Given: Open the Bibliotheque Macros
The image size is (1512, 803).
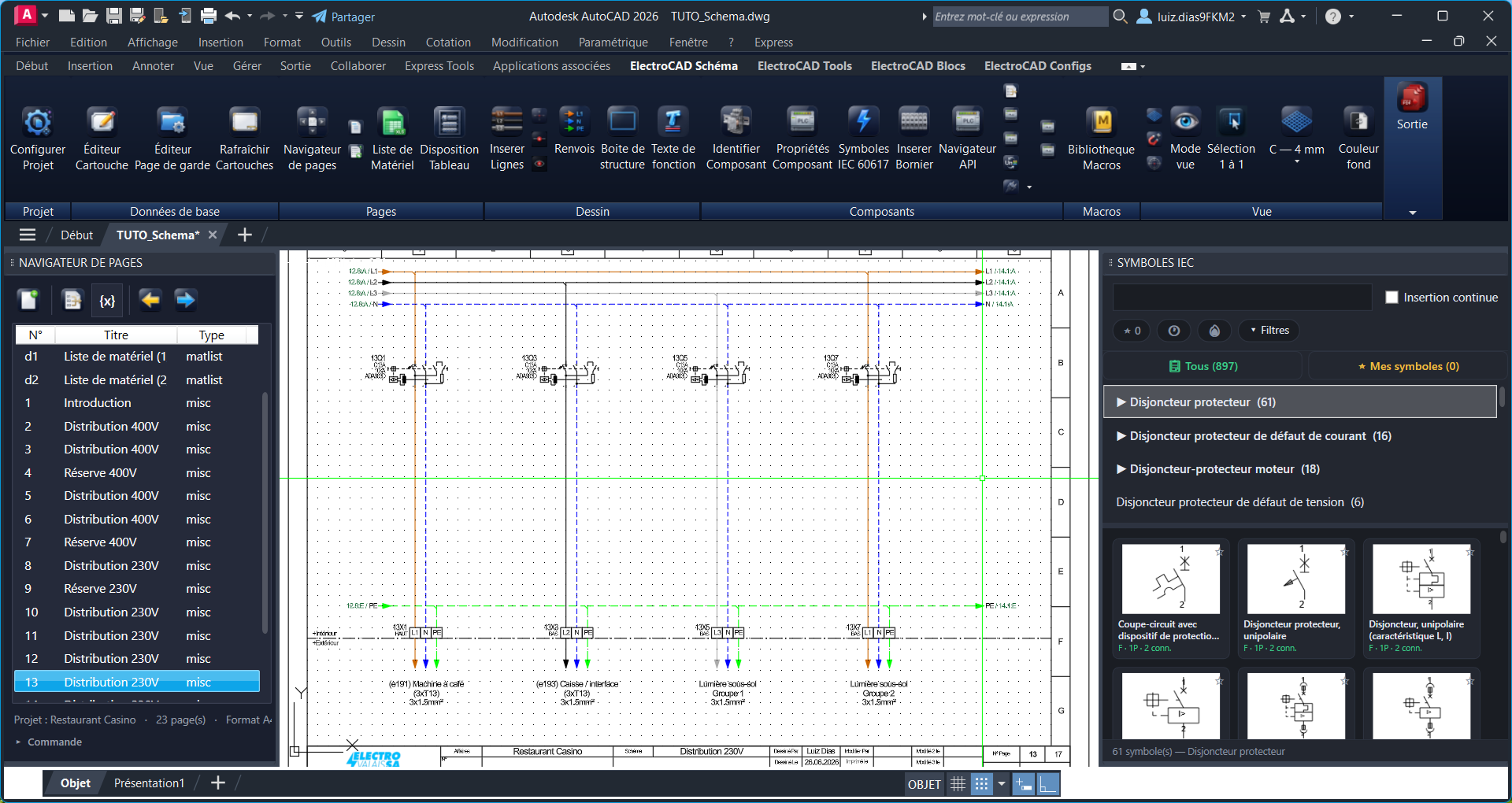Looking at the screenshot, I should click(x=1101, y=139).
